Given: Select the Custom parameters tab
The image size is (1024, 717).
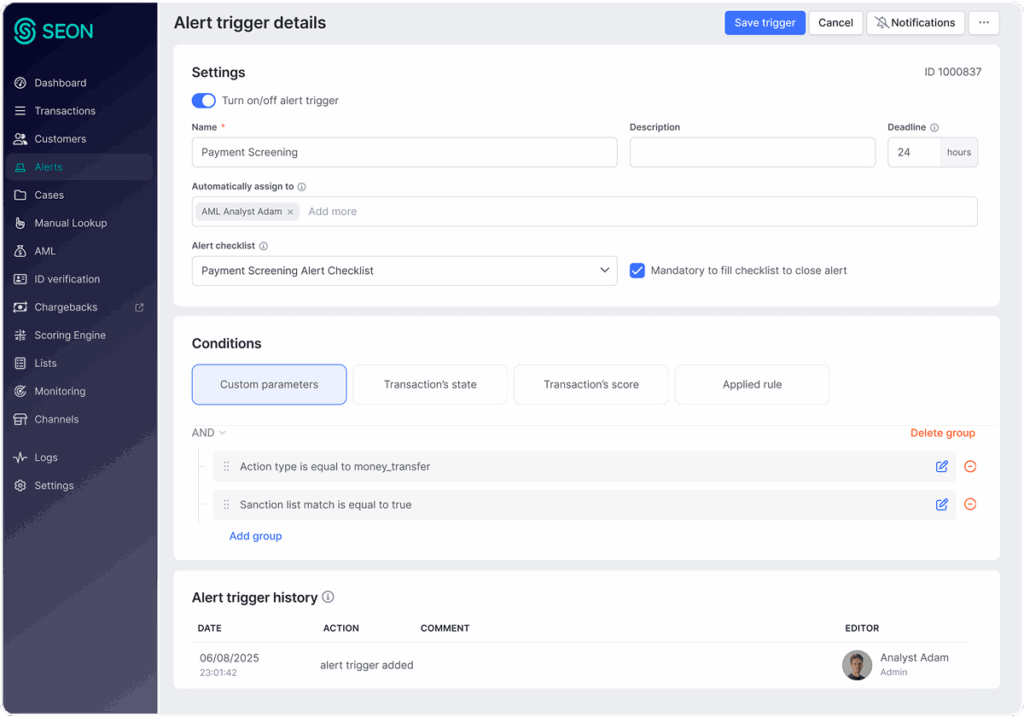Looking at the screenshot, I should (x=269, y=385).
